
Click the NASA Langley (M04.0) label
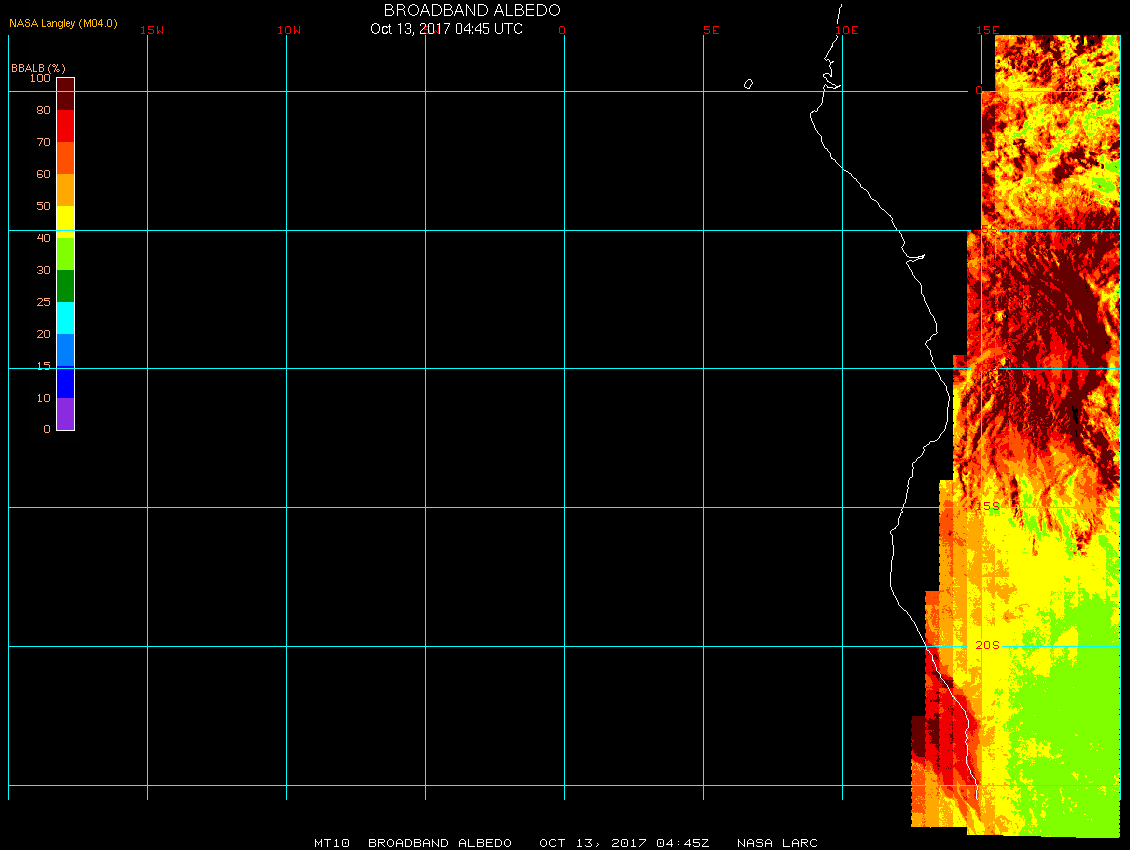coord(63,23)
